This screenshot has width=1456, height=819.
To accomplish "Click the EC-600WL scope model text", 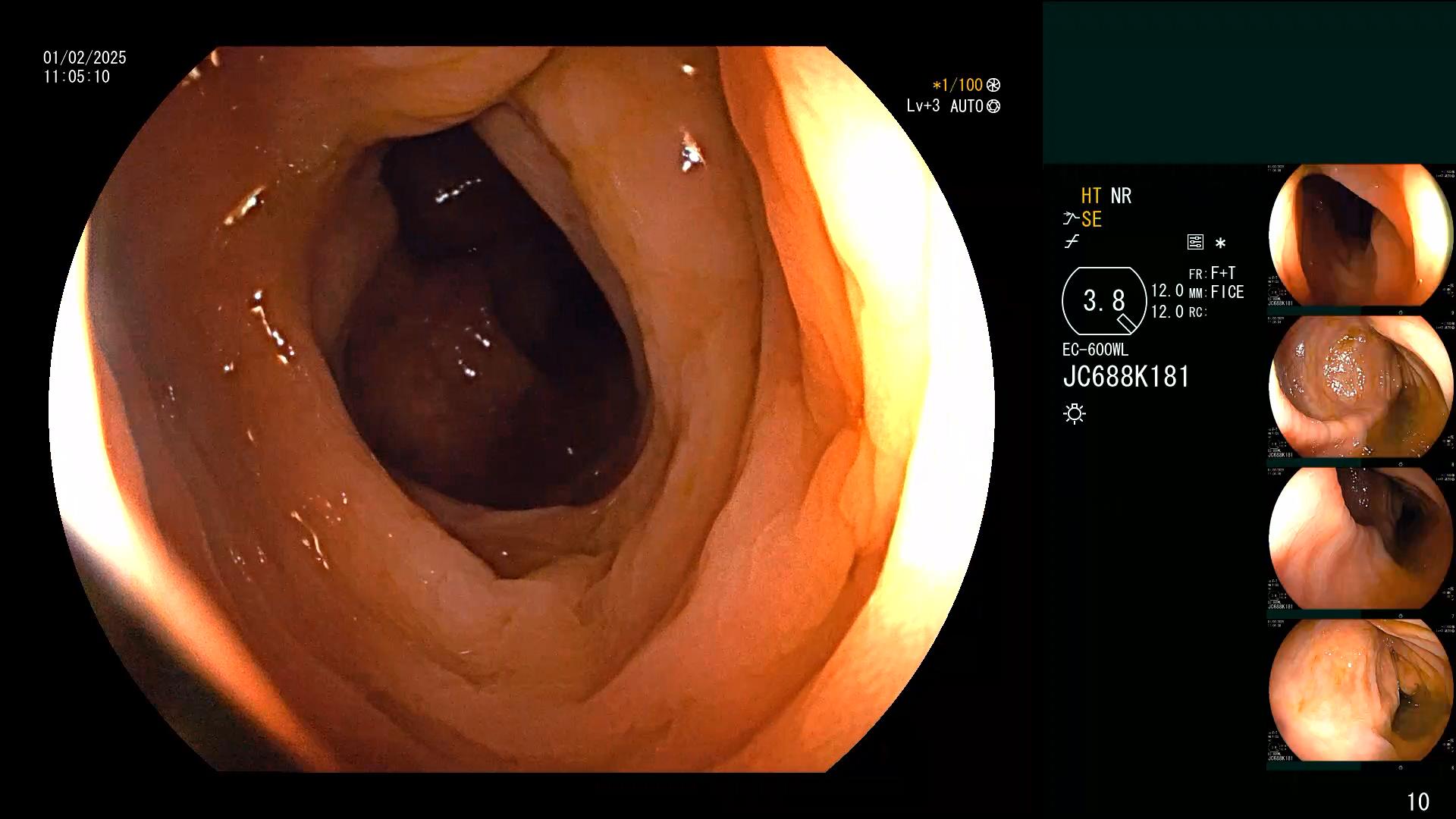I will [x=1095, y=350].
